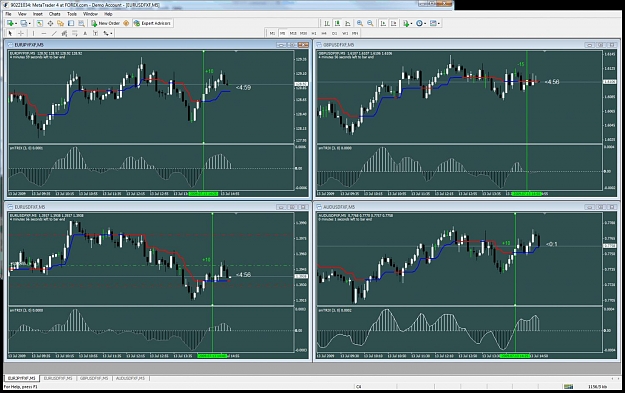This screenshot has height=393, width=625.
Task: Switch to the AUDUSDFXF,M5 bottom tab
Action: click(x=130, y=378)
